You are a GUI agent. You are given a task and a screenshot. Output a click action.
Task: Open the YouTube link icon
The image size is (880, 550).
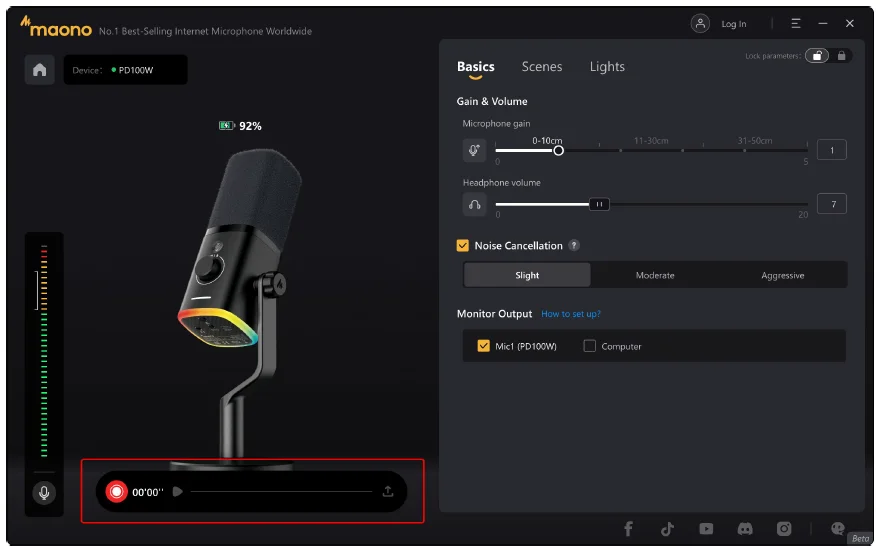pos(707,528)
